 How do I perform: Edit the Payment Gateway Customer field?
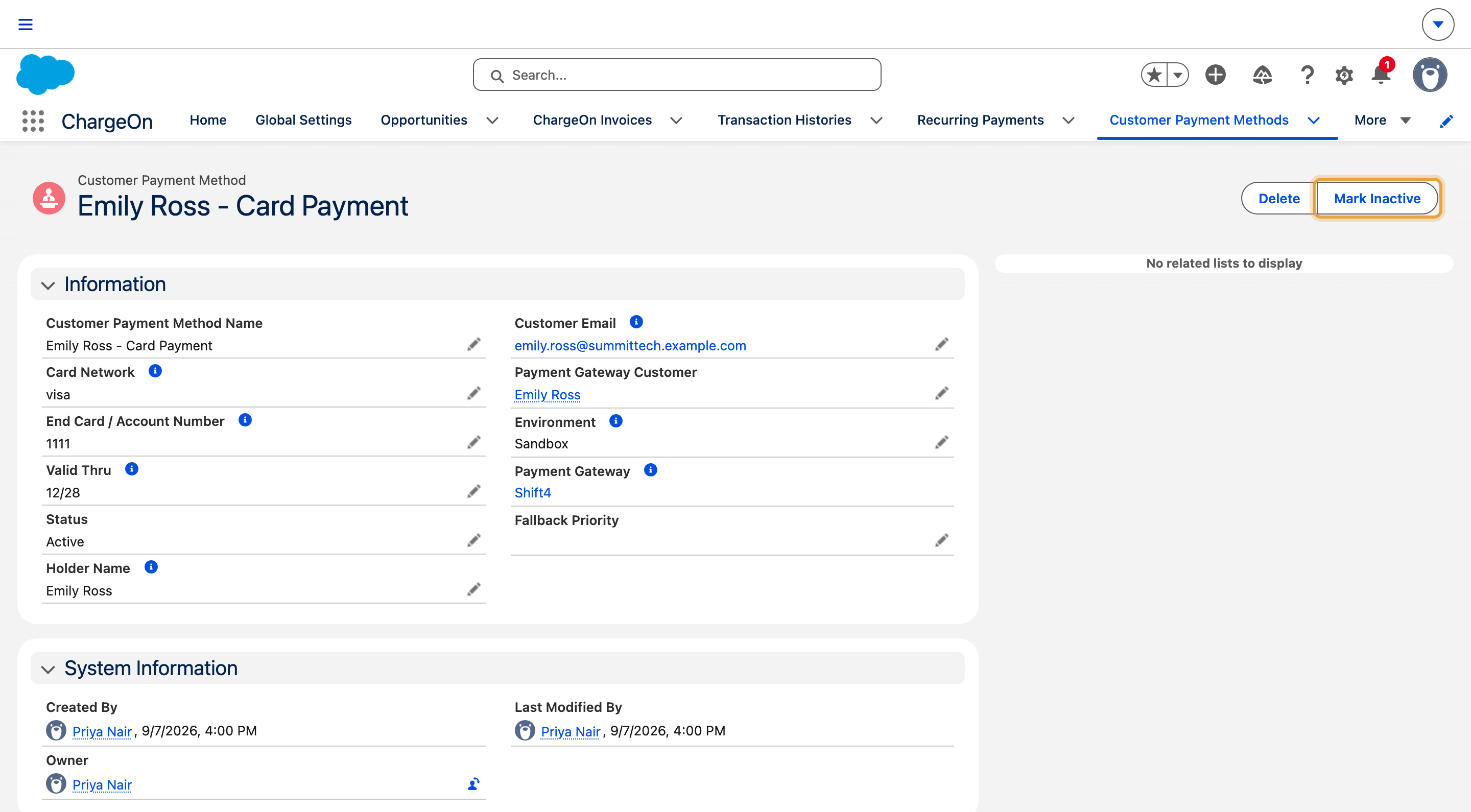tap(942, 393)
